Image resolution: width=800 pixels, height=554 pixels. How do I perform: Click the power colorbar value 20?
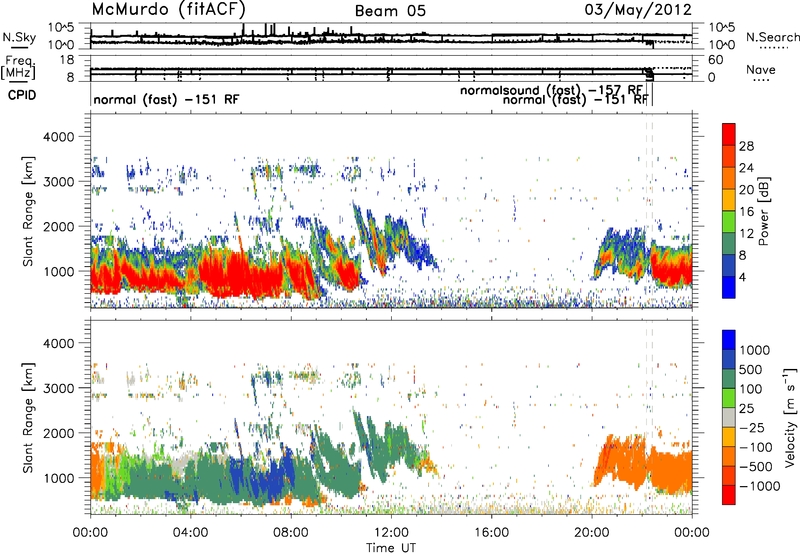[x=746, y=190]
